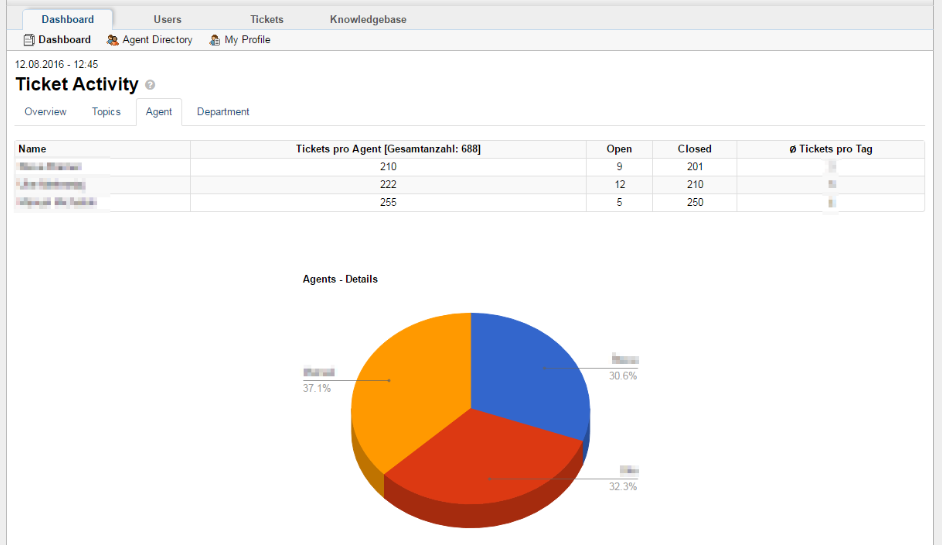Click the open count 5 cell
942x545 pixels.
(619, 202)
